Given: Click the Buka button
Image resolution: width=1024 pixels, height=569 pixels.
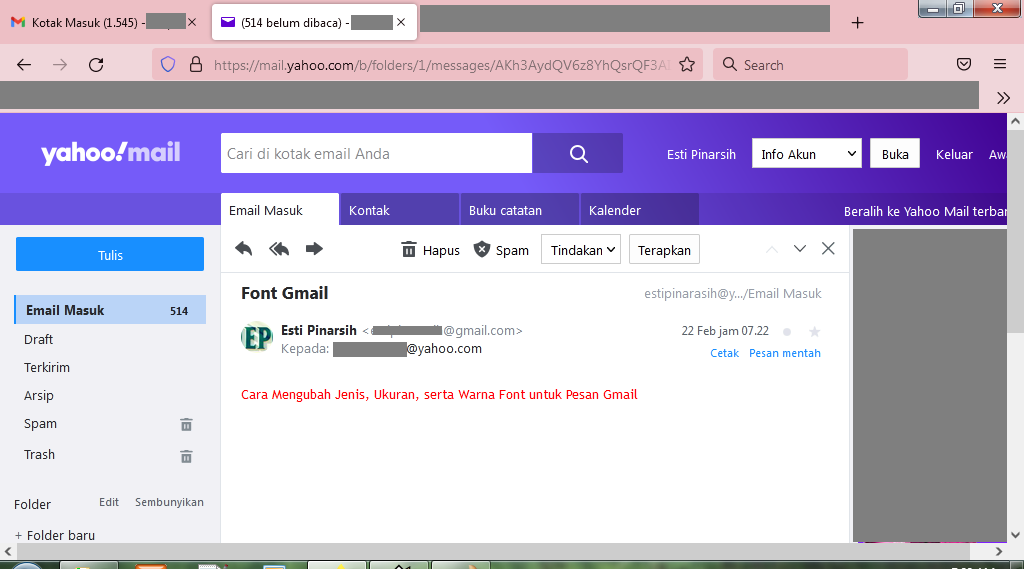Looking at the screenshot, I should [x=895, y=154].
